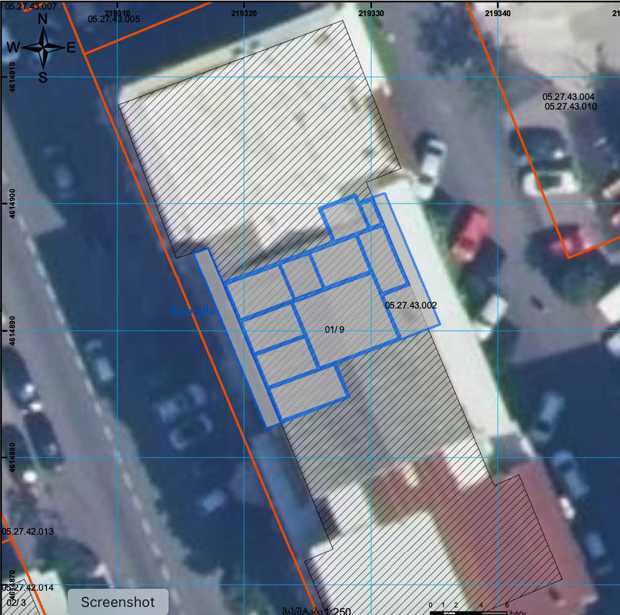Click the northing label 4614900
Image resolution: width=620 pixels, height=615 pixels.
(x=12, y=203)
